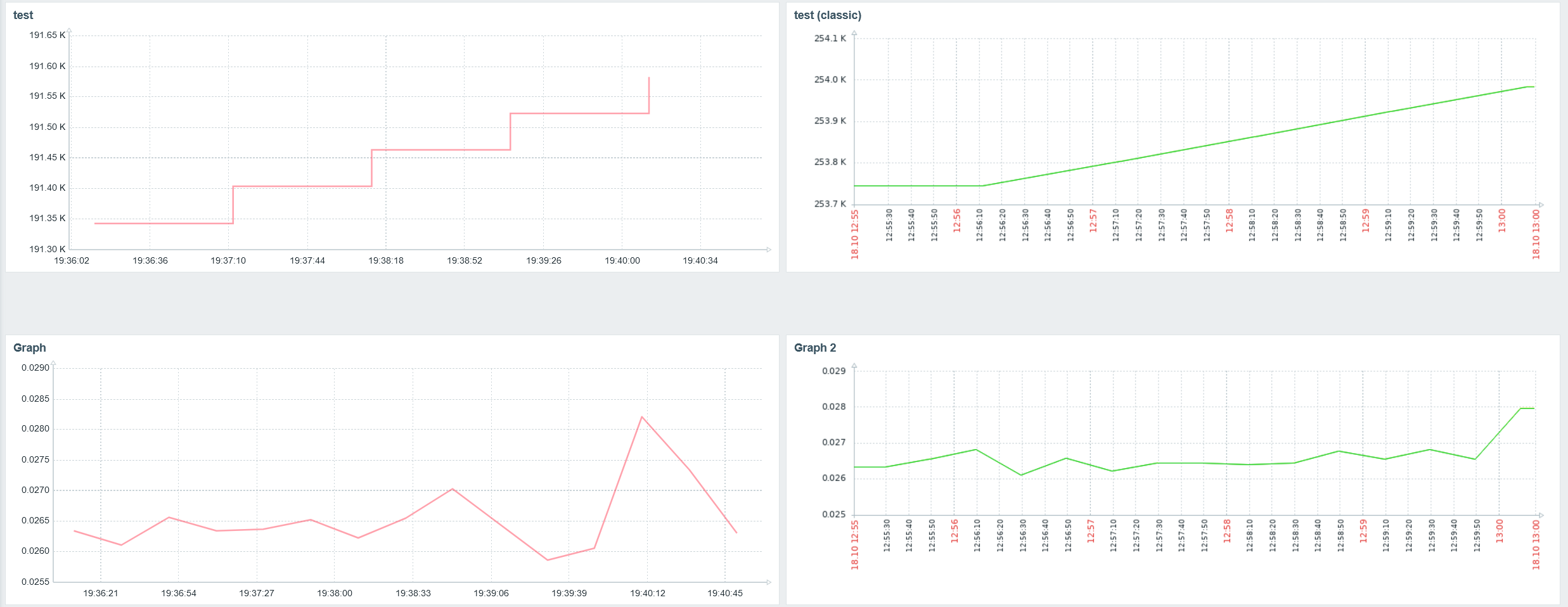1568x607 pixels.
Task: Click the "Graph 2" widget heading
Action: click(815, 348)
